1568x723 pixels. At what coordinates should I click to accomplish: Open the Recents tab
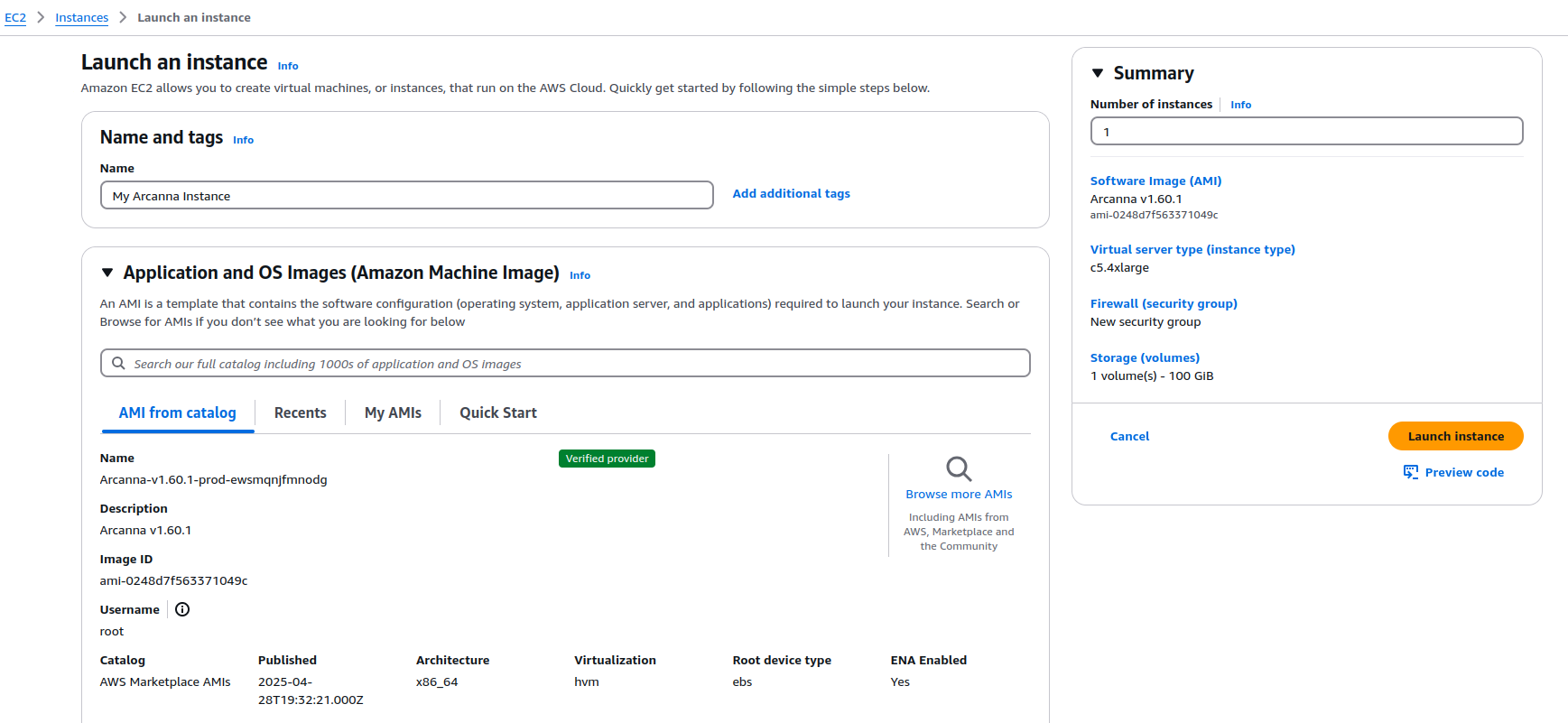[300, 412]
